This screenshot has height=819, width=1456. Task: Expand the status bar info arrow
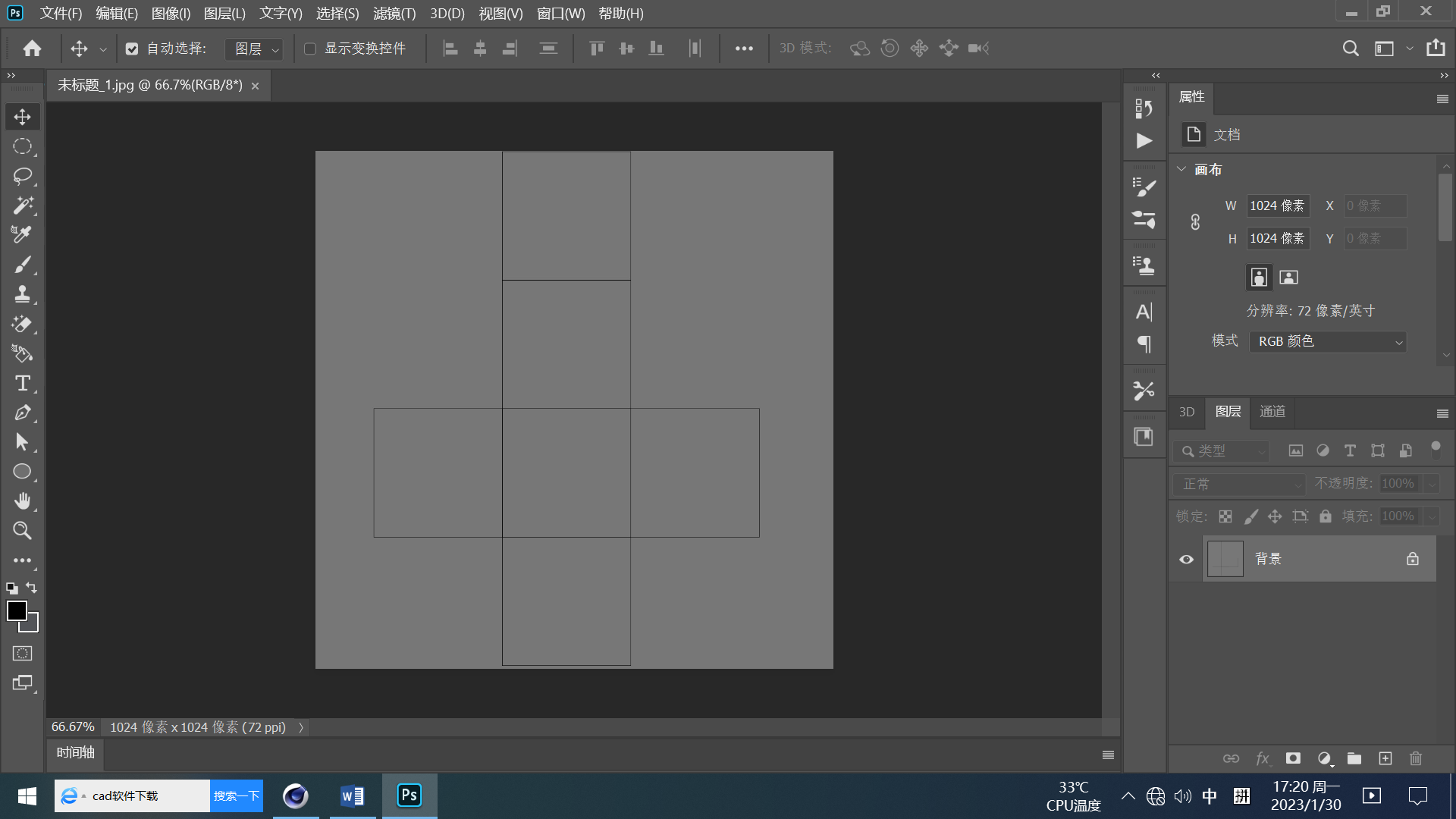(301, 727)
